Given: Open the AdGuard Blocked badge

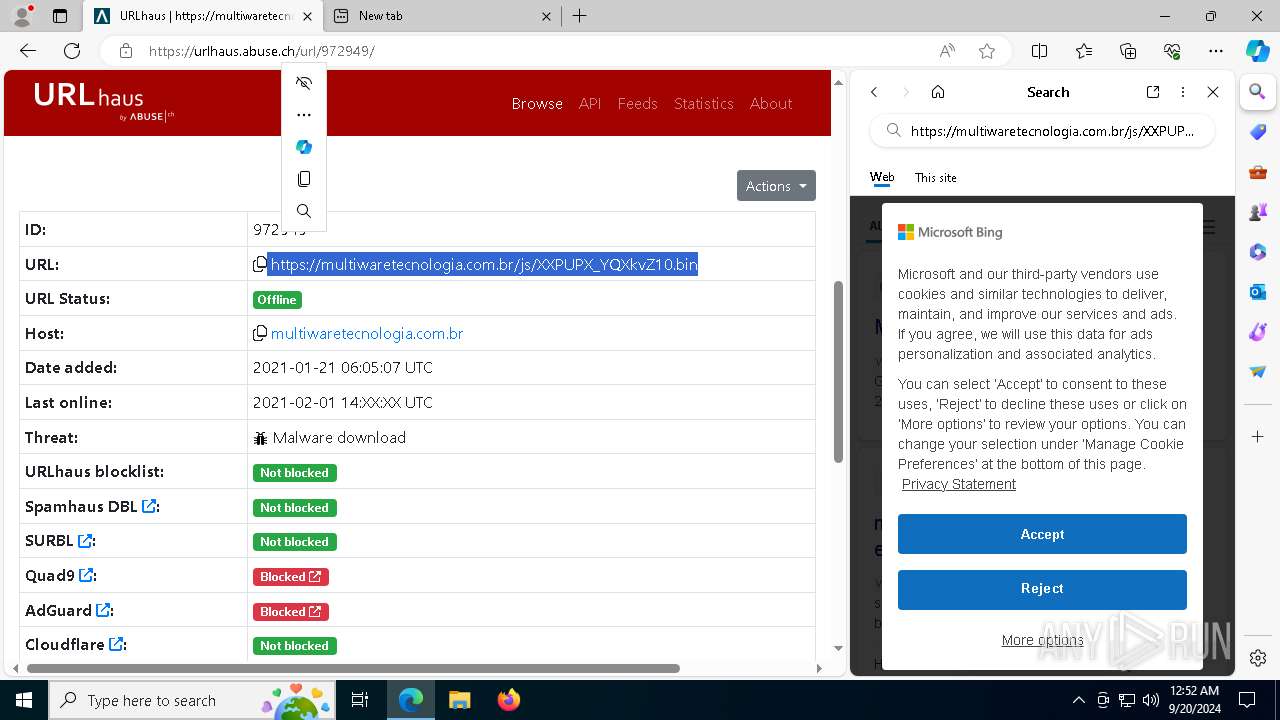Looking at the screenshot, I should pyautogui.click(x=291, y=611).
